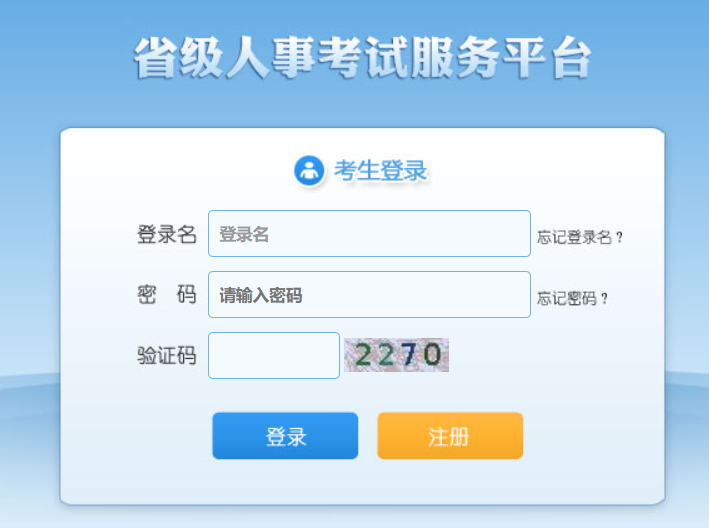The height and width of the screenshot is (528, 709).
Task: Refresh the 2270 captcha image
Action: pos(397,355)
